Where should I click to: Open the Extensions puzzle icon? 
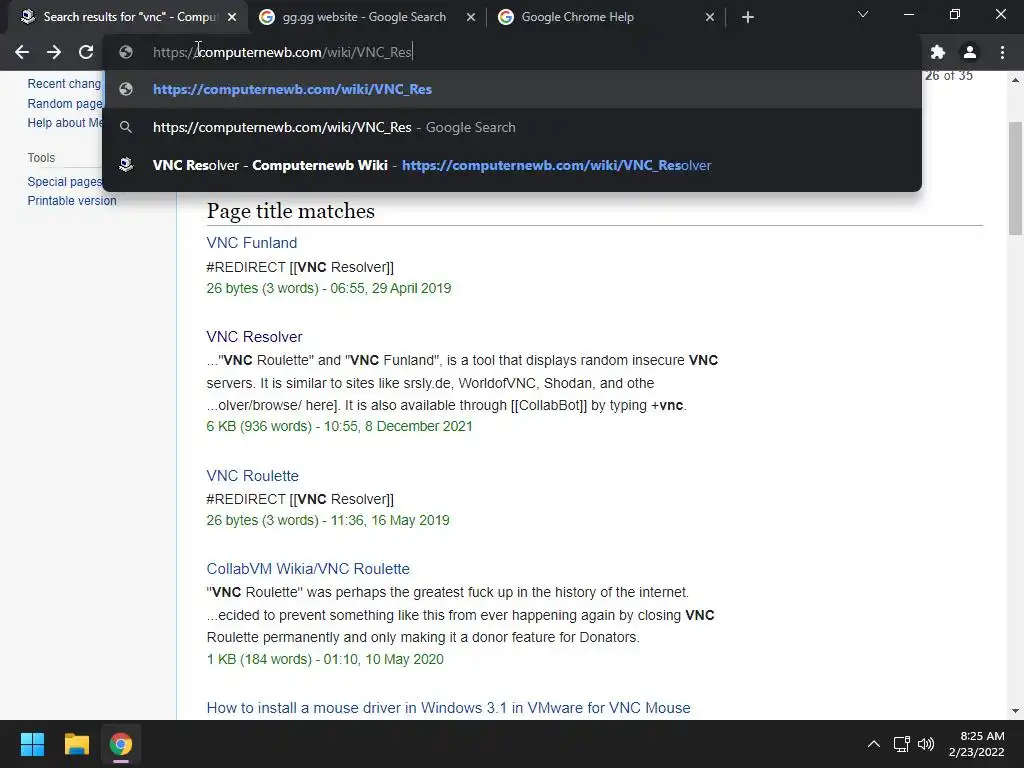(x=938, y=52)
